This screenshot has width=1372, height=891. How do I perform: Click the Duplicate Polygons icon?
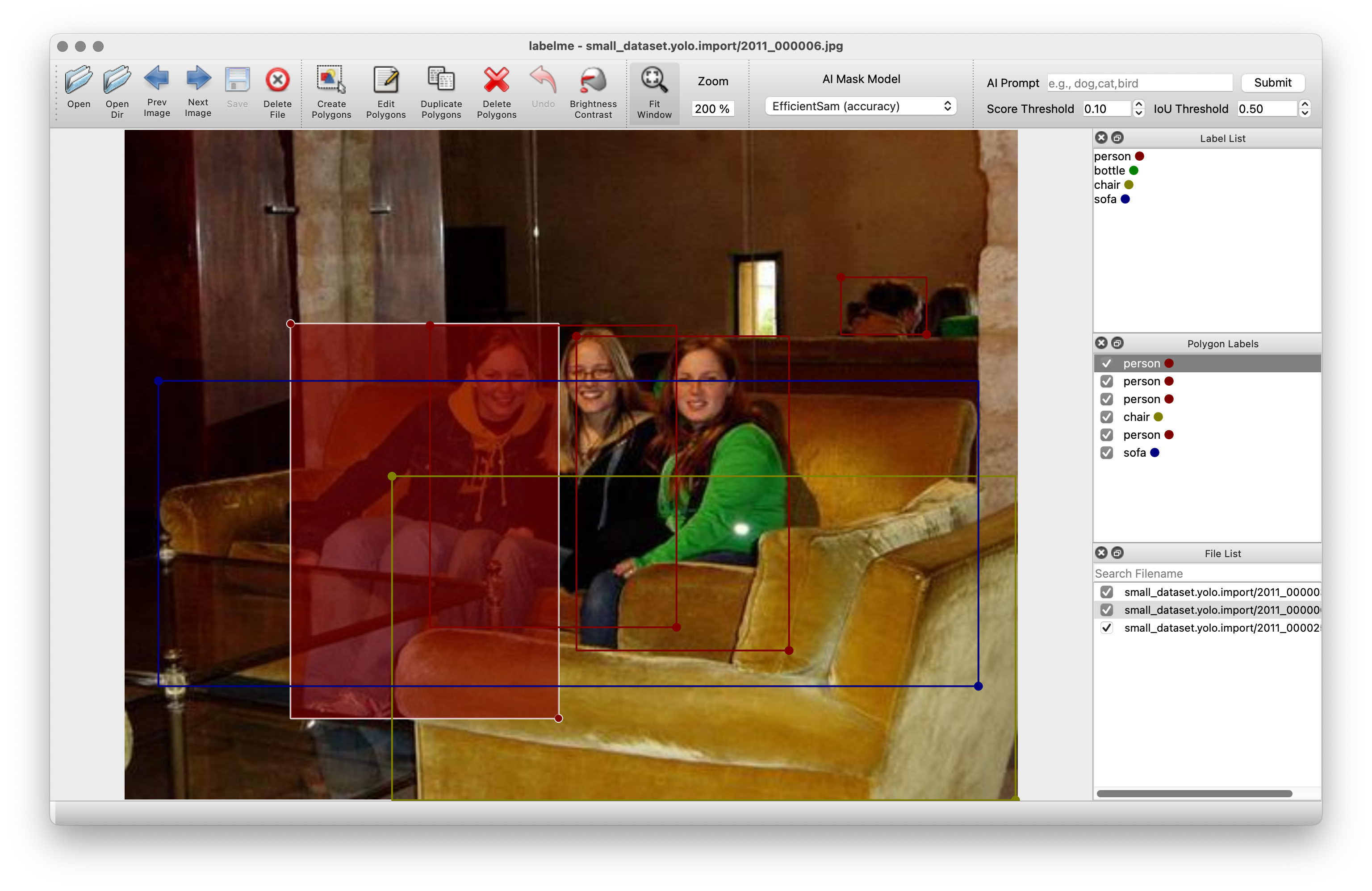[x=441, y=80]
